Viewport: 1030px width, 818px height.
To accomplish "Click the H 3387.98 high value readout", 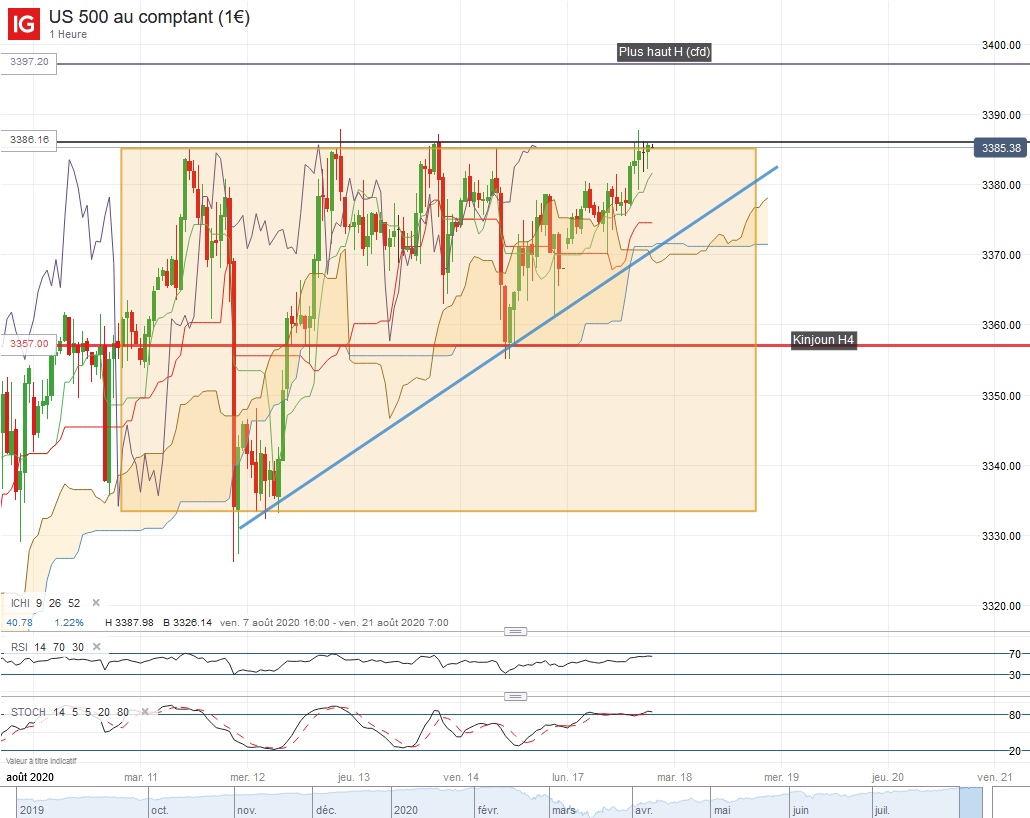I will pyautogui.click(x=129, y=622).
